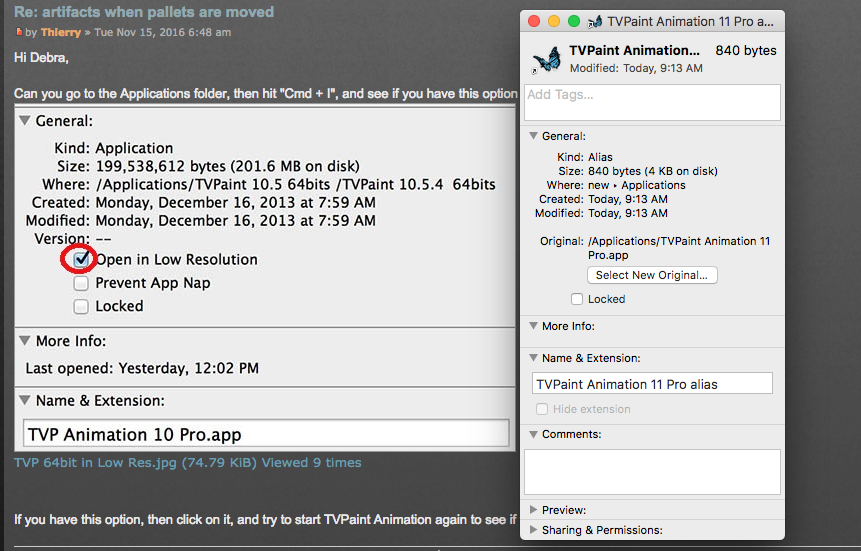Open Thierry's author profile link

pyautogui.click(x=60, y=32)
